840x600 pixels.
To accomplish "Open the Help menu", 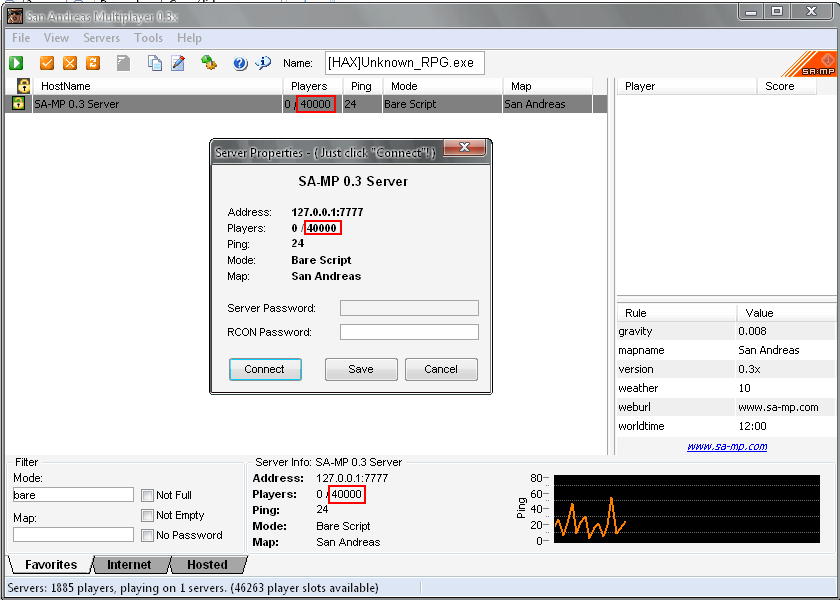I will click(189, 38).
